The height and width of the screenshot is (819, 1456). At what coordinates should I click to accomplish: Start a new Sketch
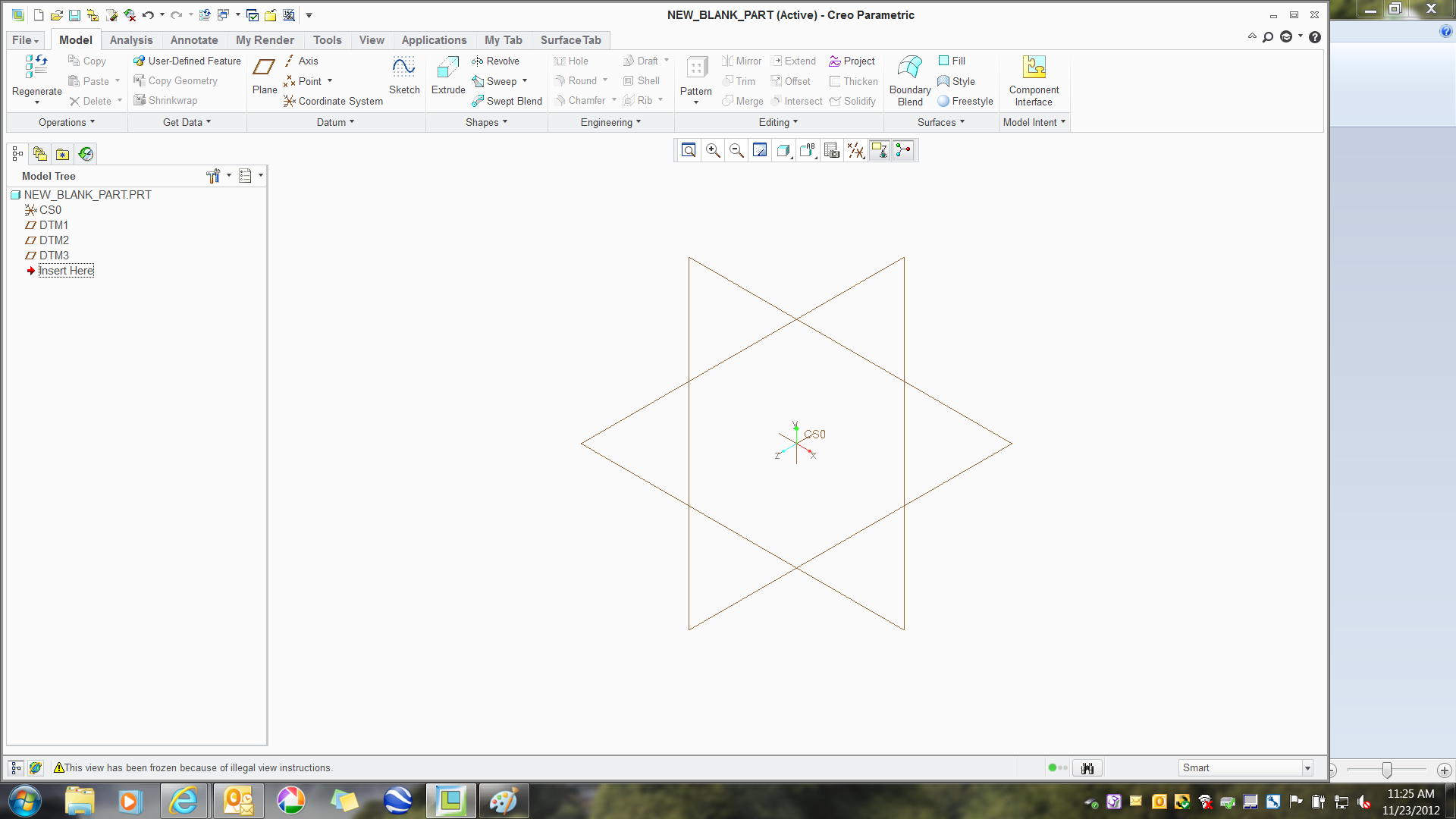point(404,75)
